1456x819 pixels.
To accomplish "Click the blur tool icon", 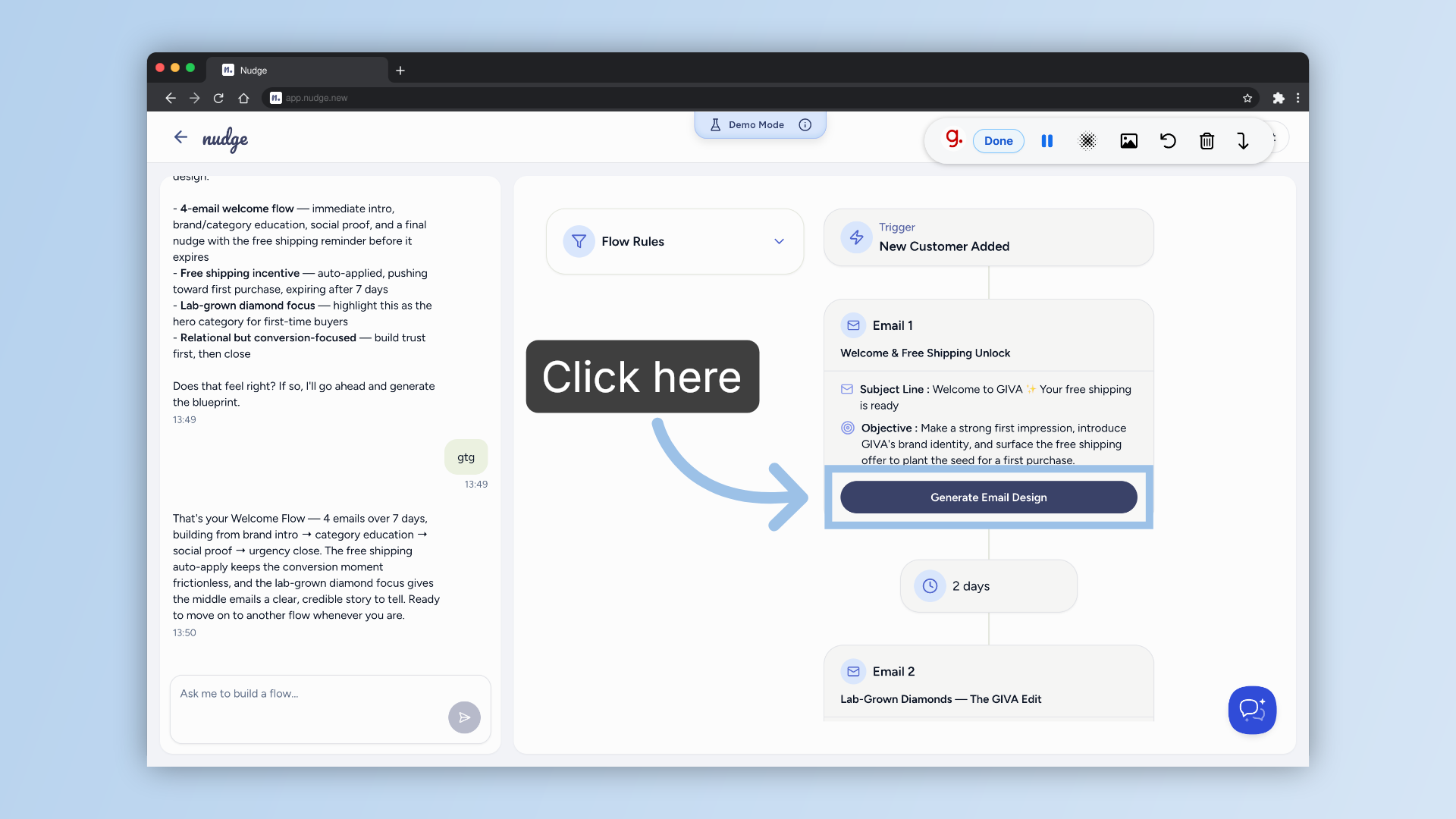I will pyautogui.click(x=1087, y=141).
